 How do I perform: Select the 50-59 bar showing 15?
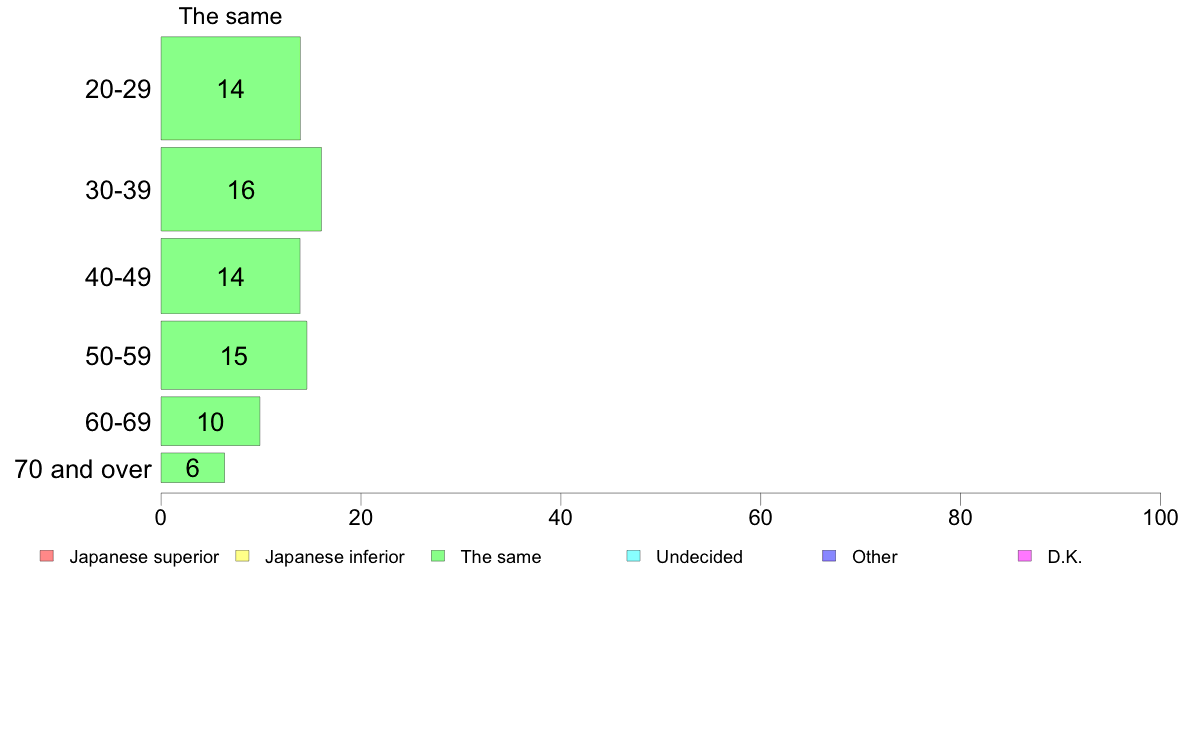[233, 355]
